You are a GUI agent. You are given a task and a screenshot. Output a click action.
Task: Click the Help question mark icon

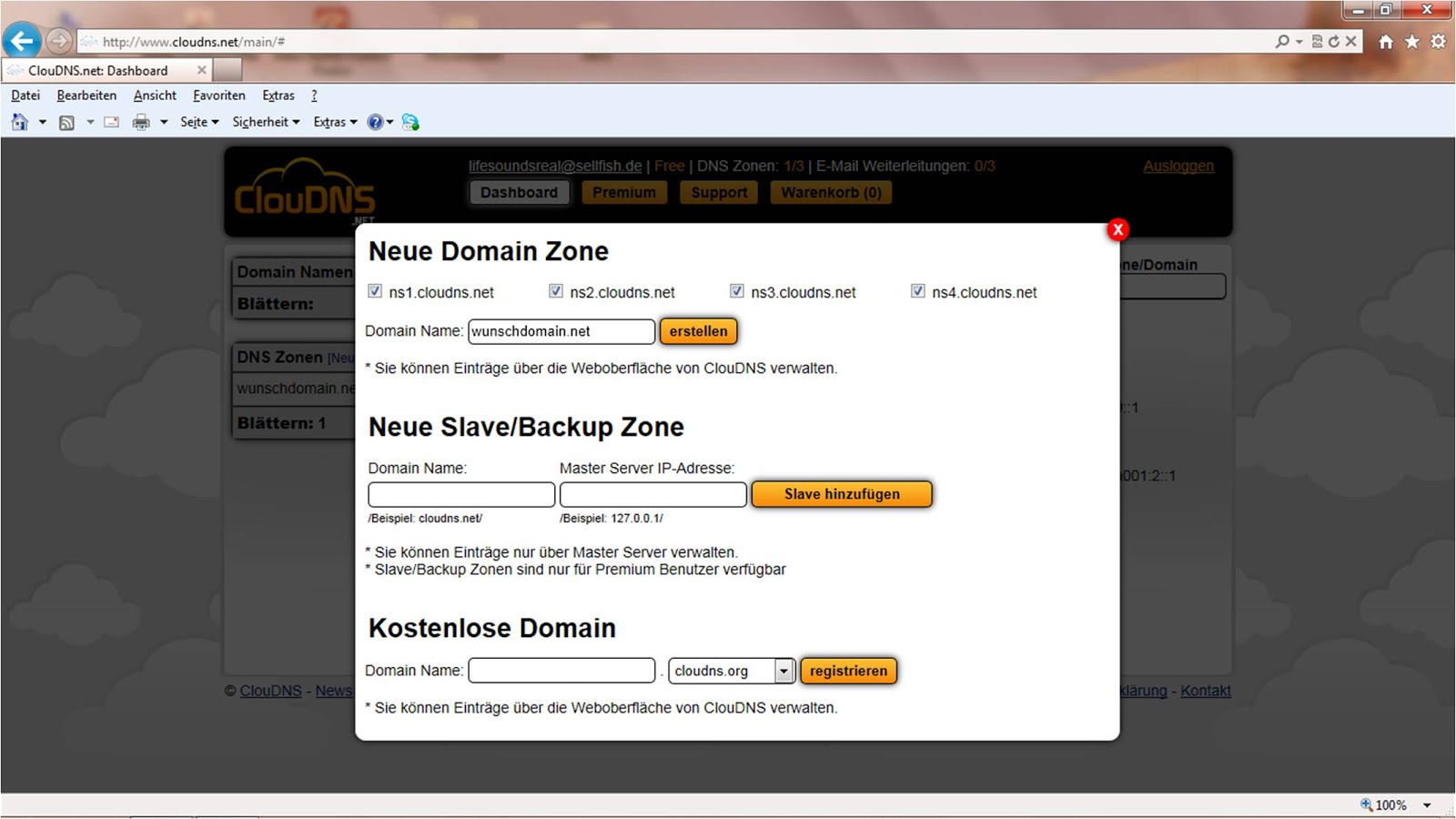tap(375, 122)
